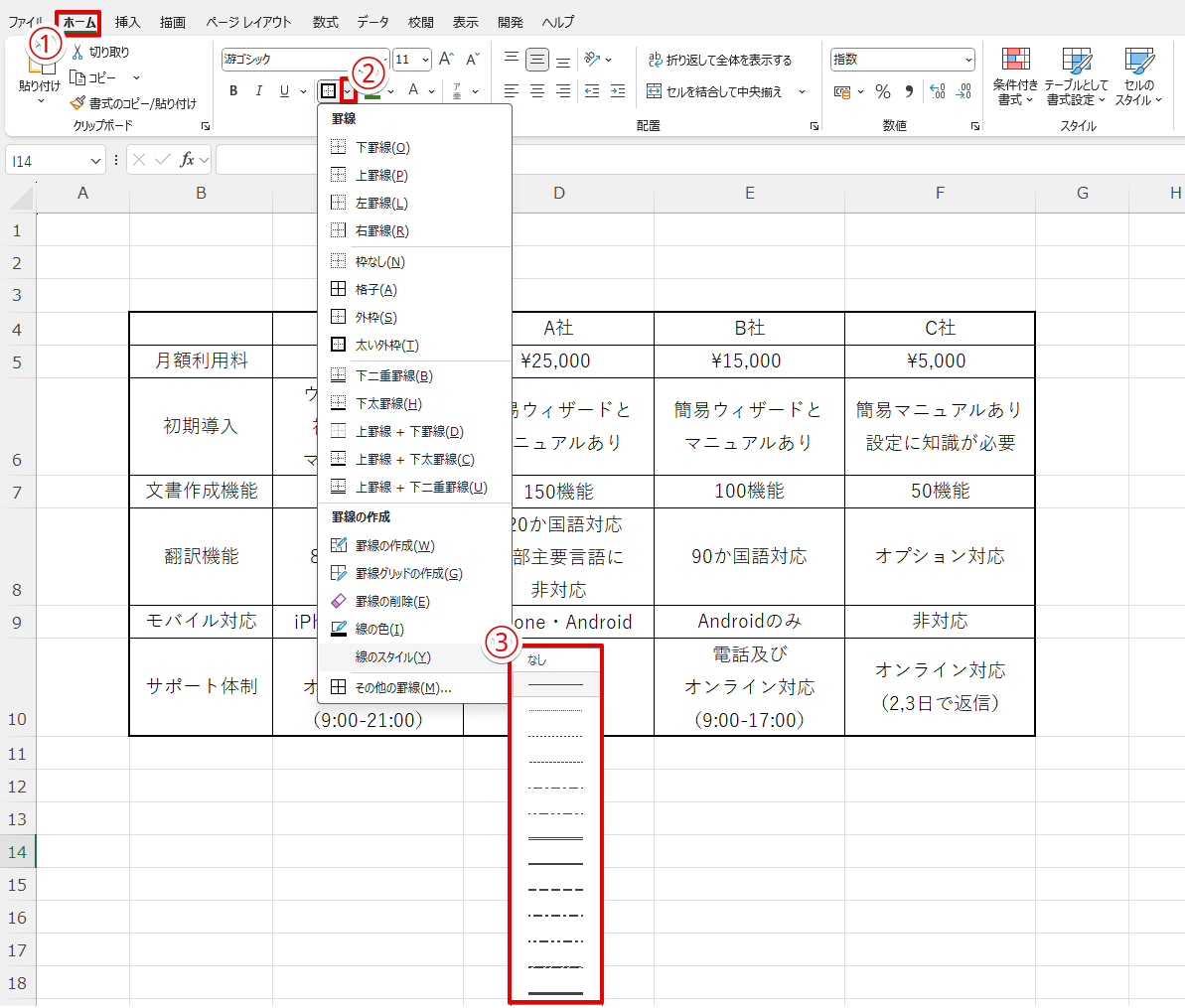Click the insert function fx button
The width and height of the screenshot is (1185, 1008).
tap(187, 160)
